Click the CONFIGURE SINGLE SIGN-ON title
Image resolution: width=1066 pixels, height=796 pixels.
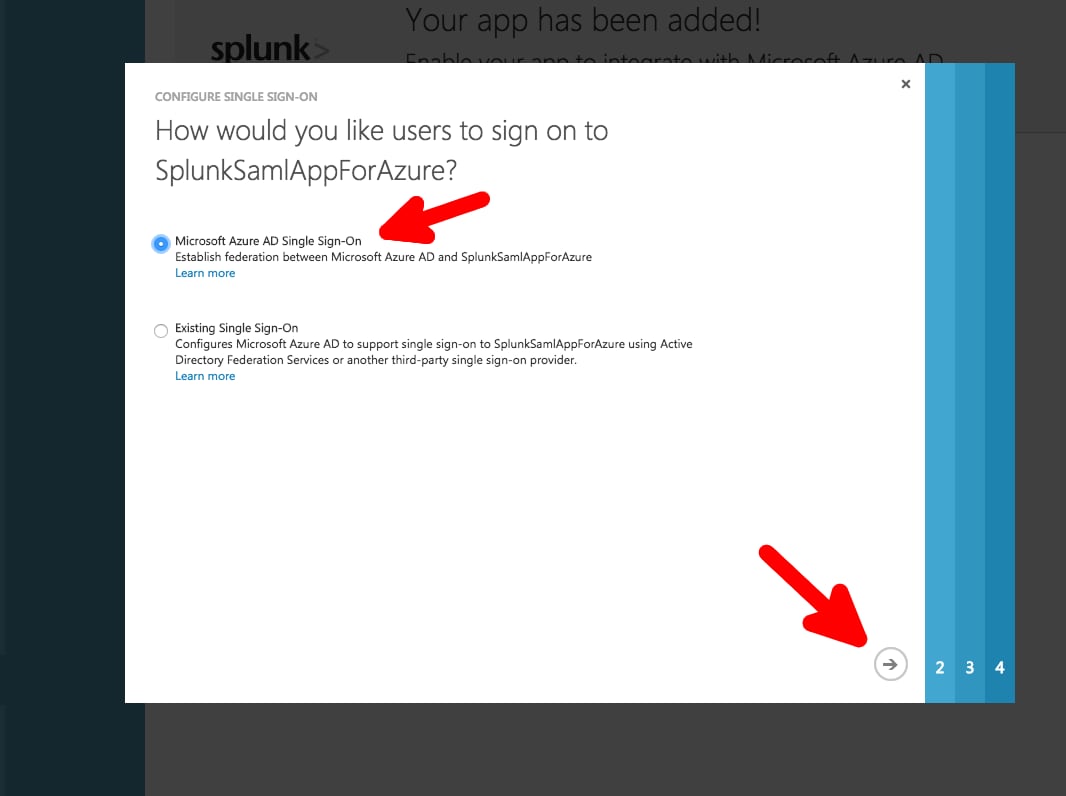(x=236, y=97)
